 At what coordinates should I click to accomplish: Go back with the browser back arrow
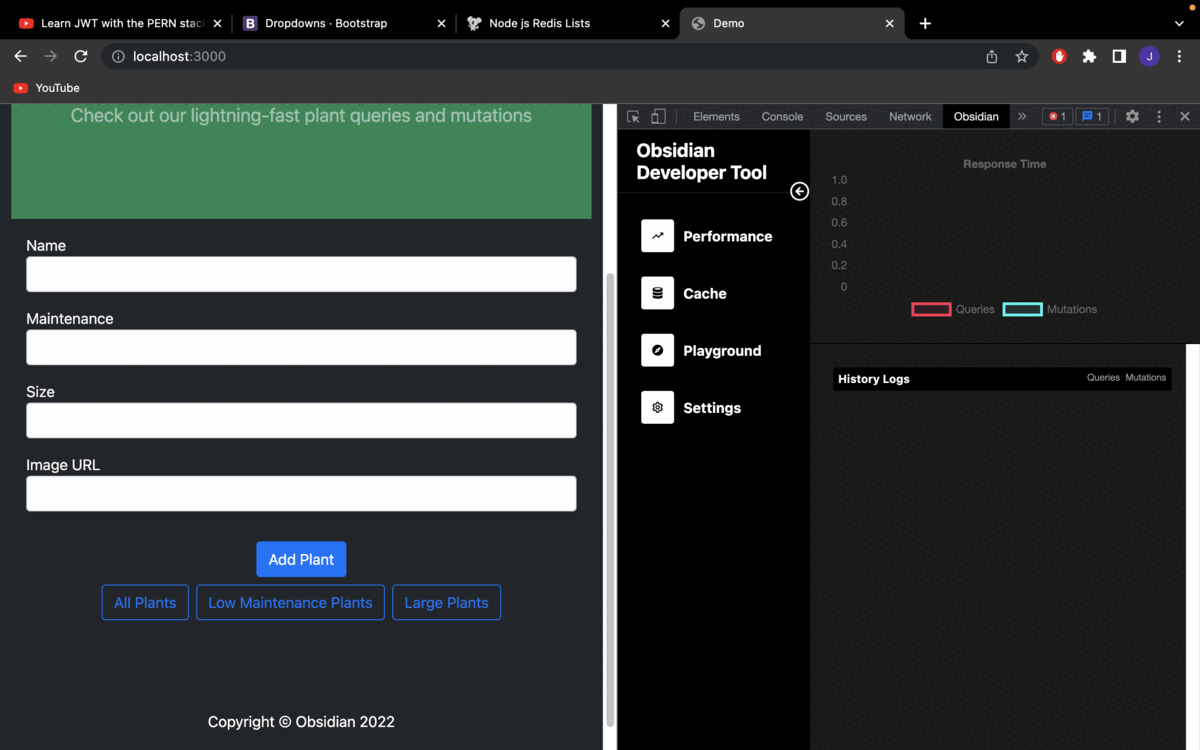(20, 56)
